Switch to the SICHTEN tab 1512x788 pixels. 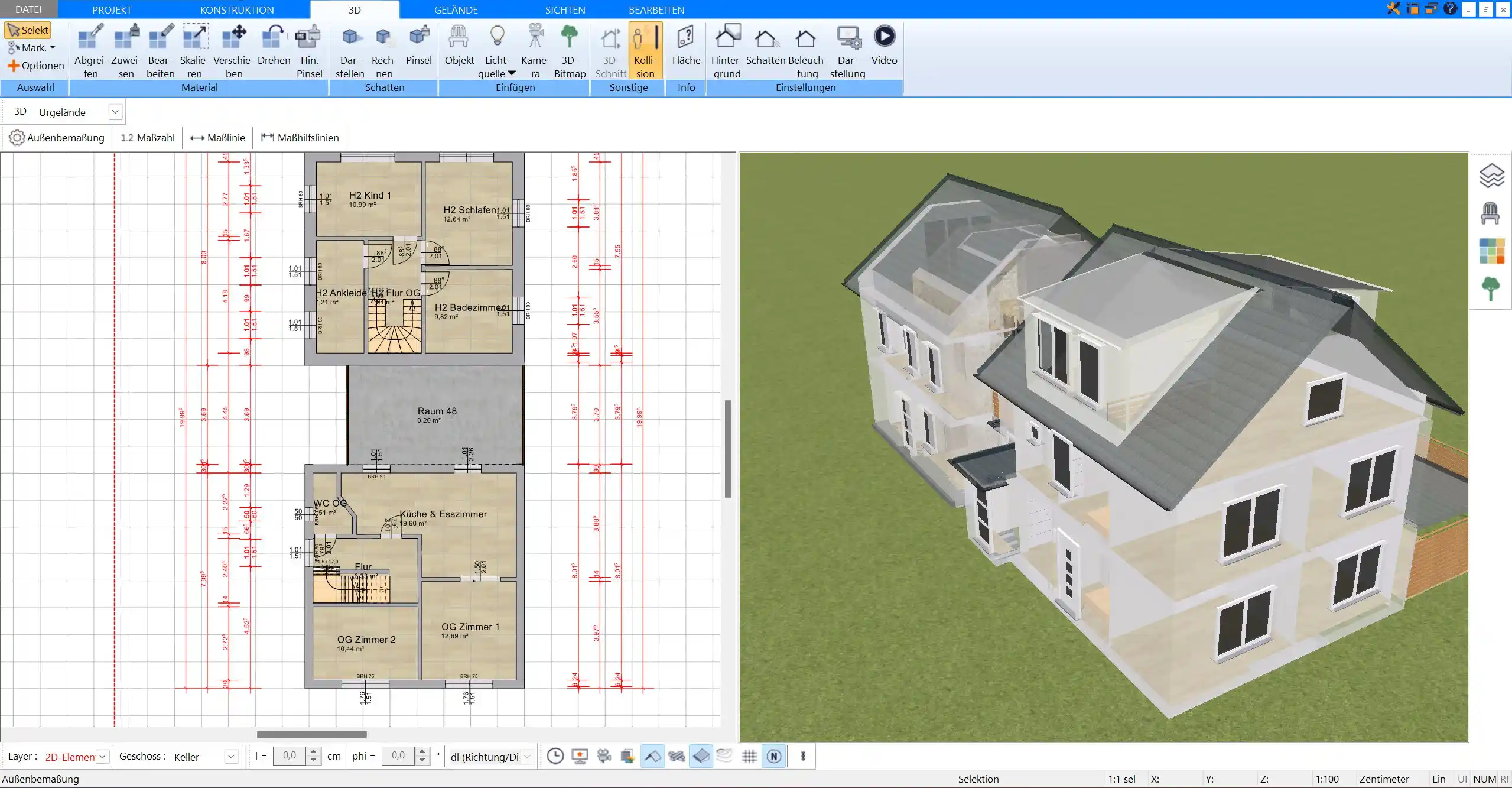click(565, 9)
